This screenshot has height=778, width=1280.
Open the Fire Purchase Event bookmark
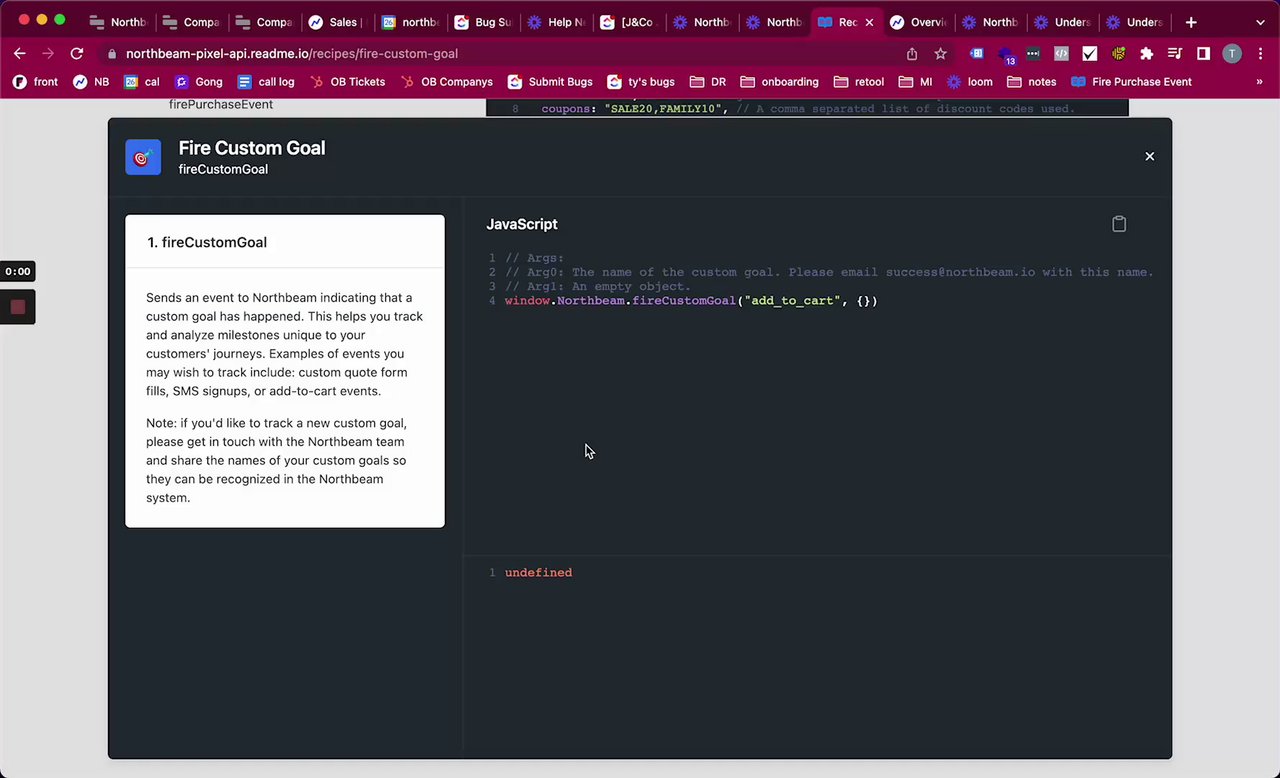point(1131,82)
